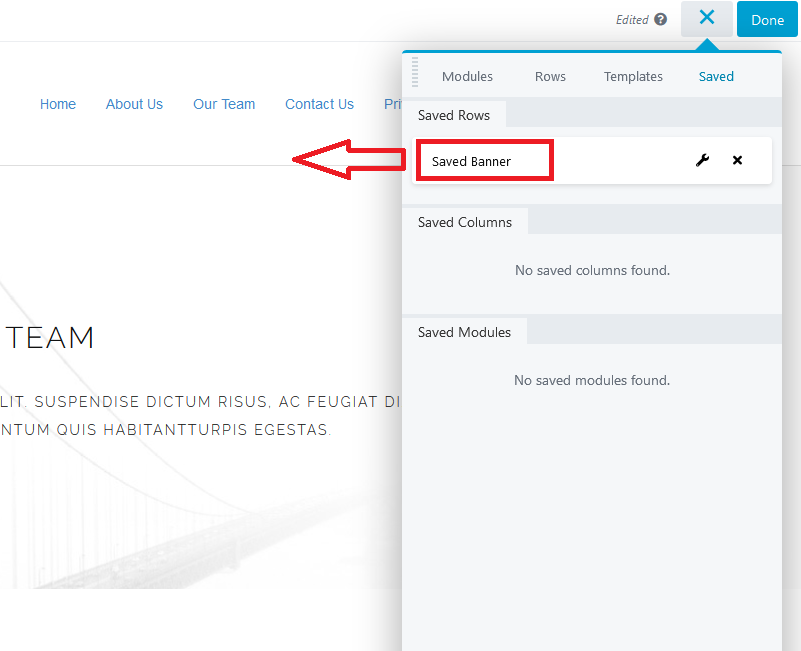The image size is (801, 651).
Task: Go to the Our Team page link
Action: [224, 104]
